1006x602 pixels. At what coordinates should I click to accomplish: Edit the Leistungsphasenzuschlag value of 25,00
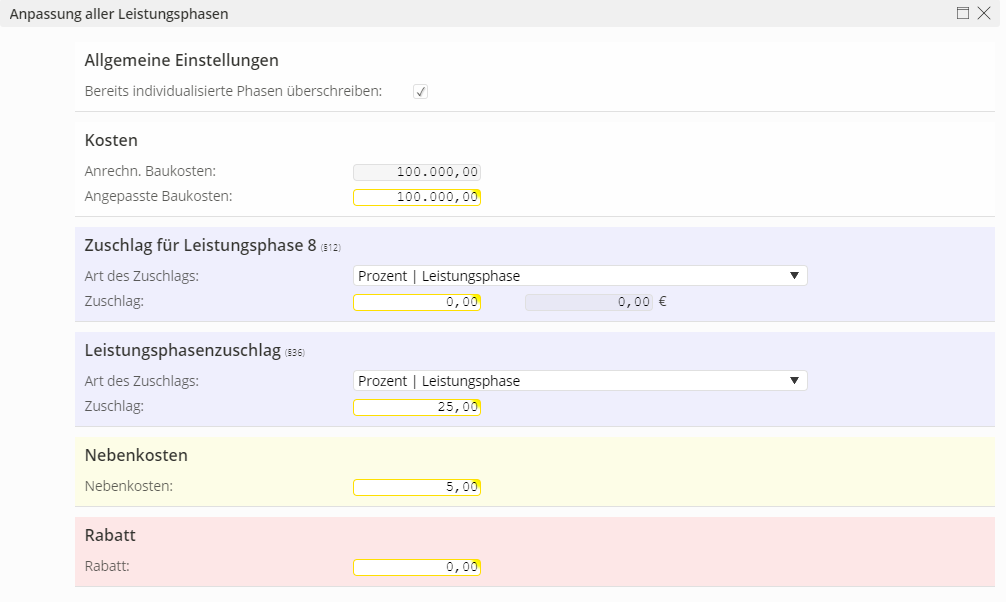417,407
